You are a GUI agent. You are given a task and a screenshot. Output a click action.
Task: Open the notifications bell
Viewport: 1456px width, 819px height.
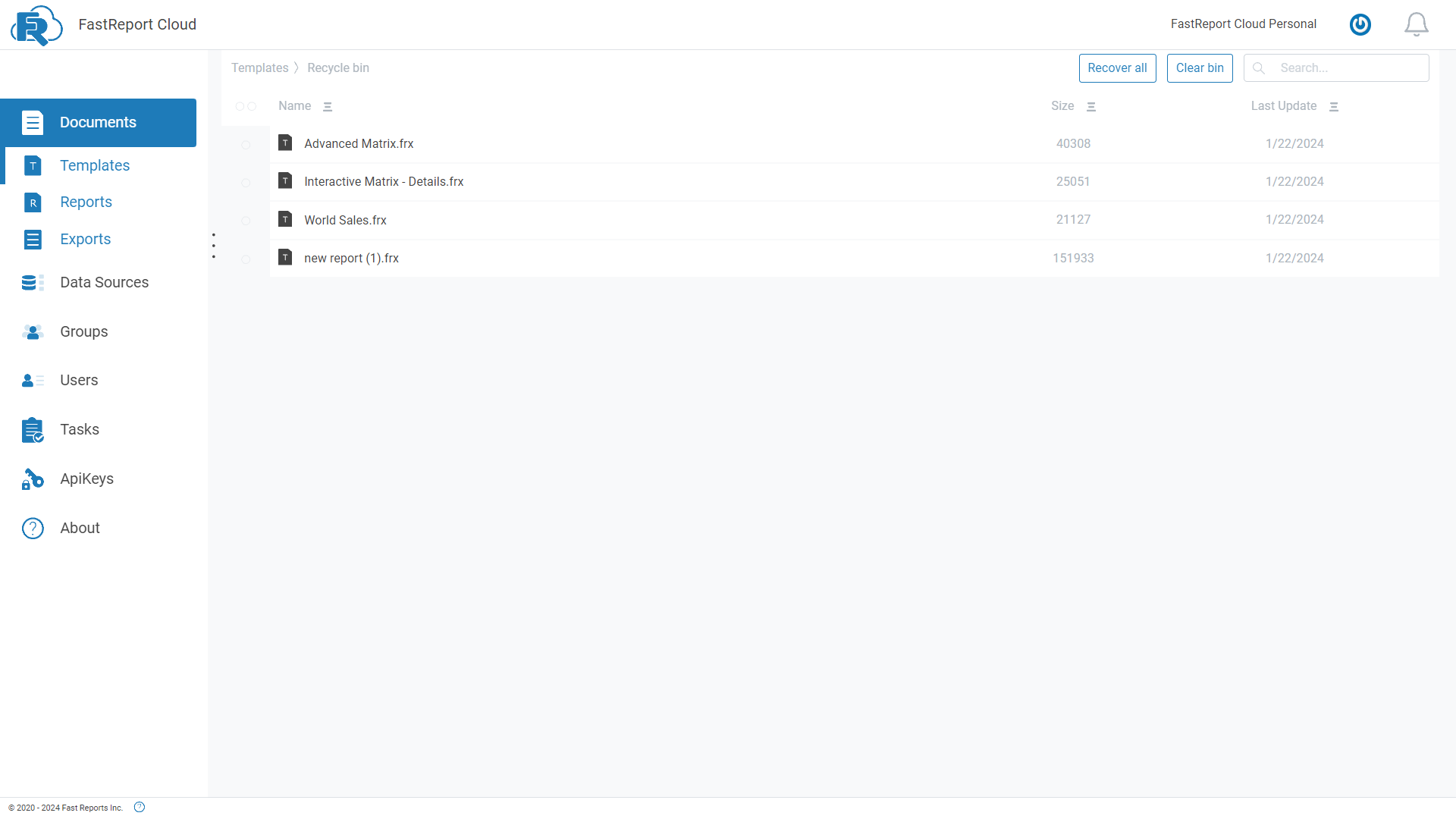1416,24
